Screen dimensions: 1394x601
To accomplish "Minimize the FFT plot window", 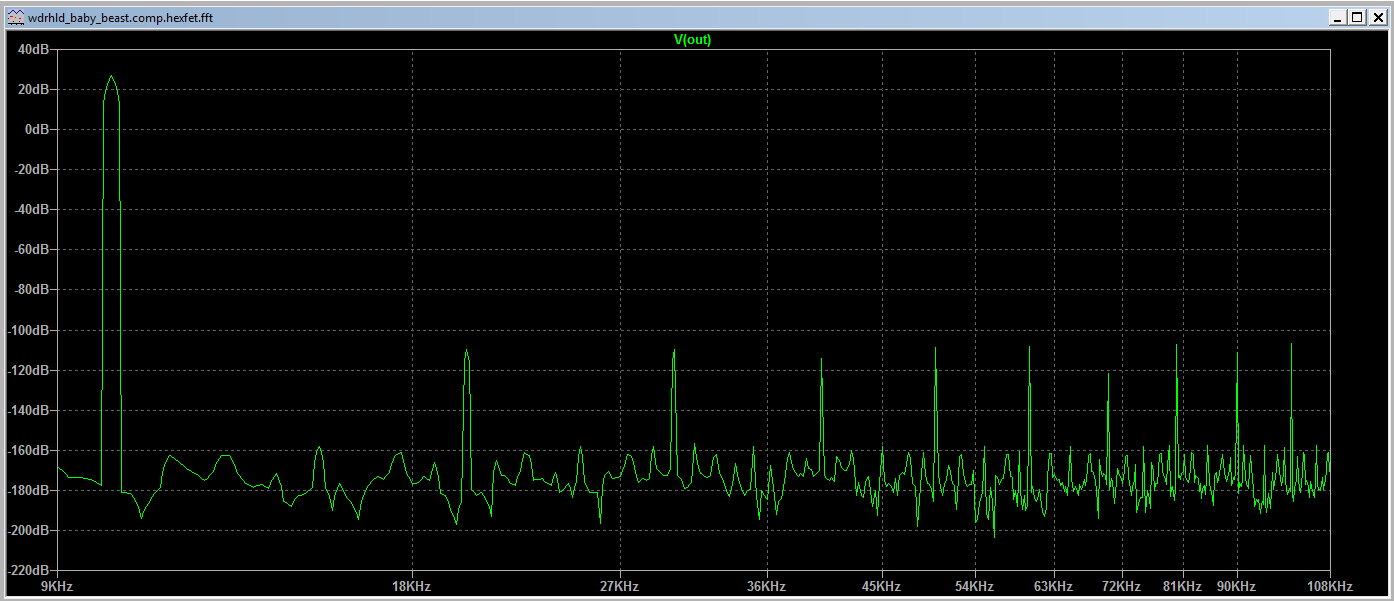I will (x=1338, y=17).
